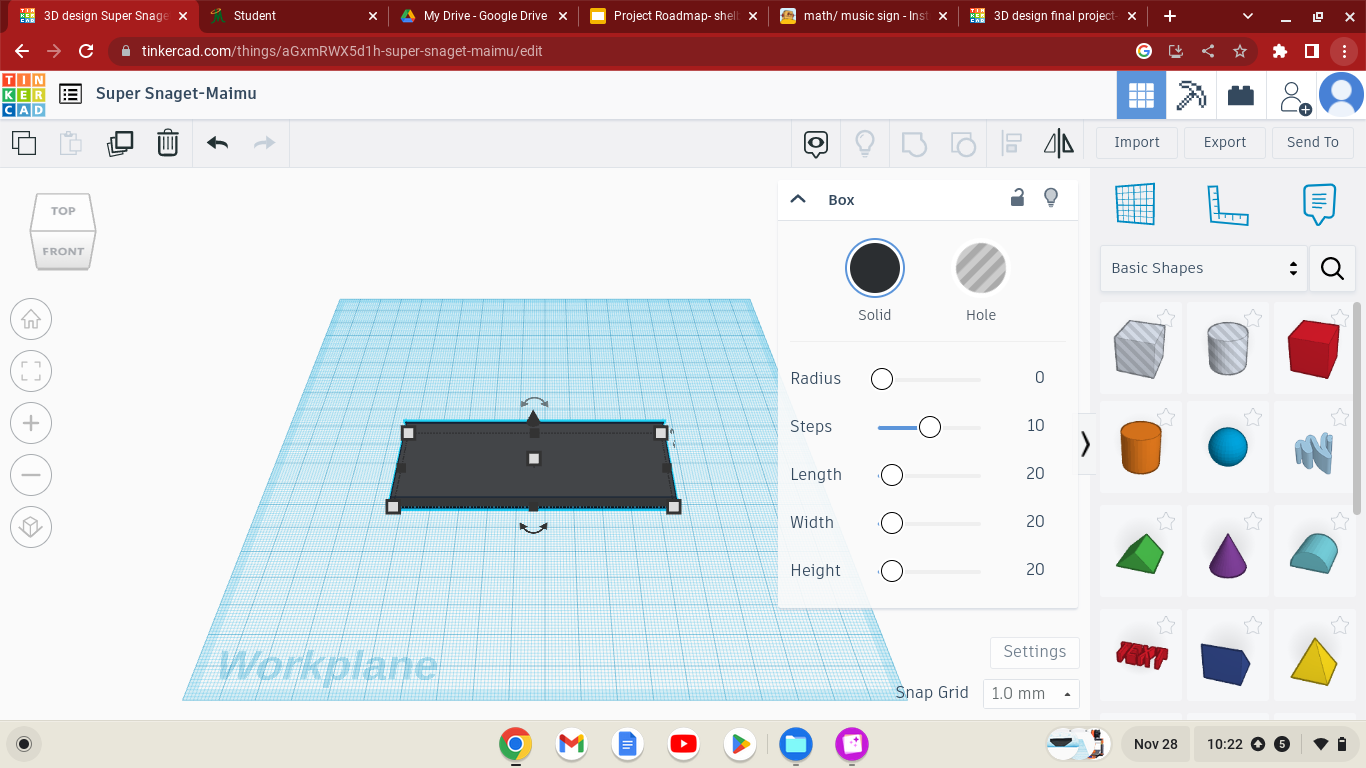Screen dimensions: 1366x768
Task: Select the Ruler tool
Action: point(1228,203)
